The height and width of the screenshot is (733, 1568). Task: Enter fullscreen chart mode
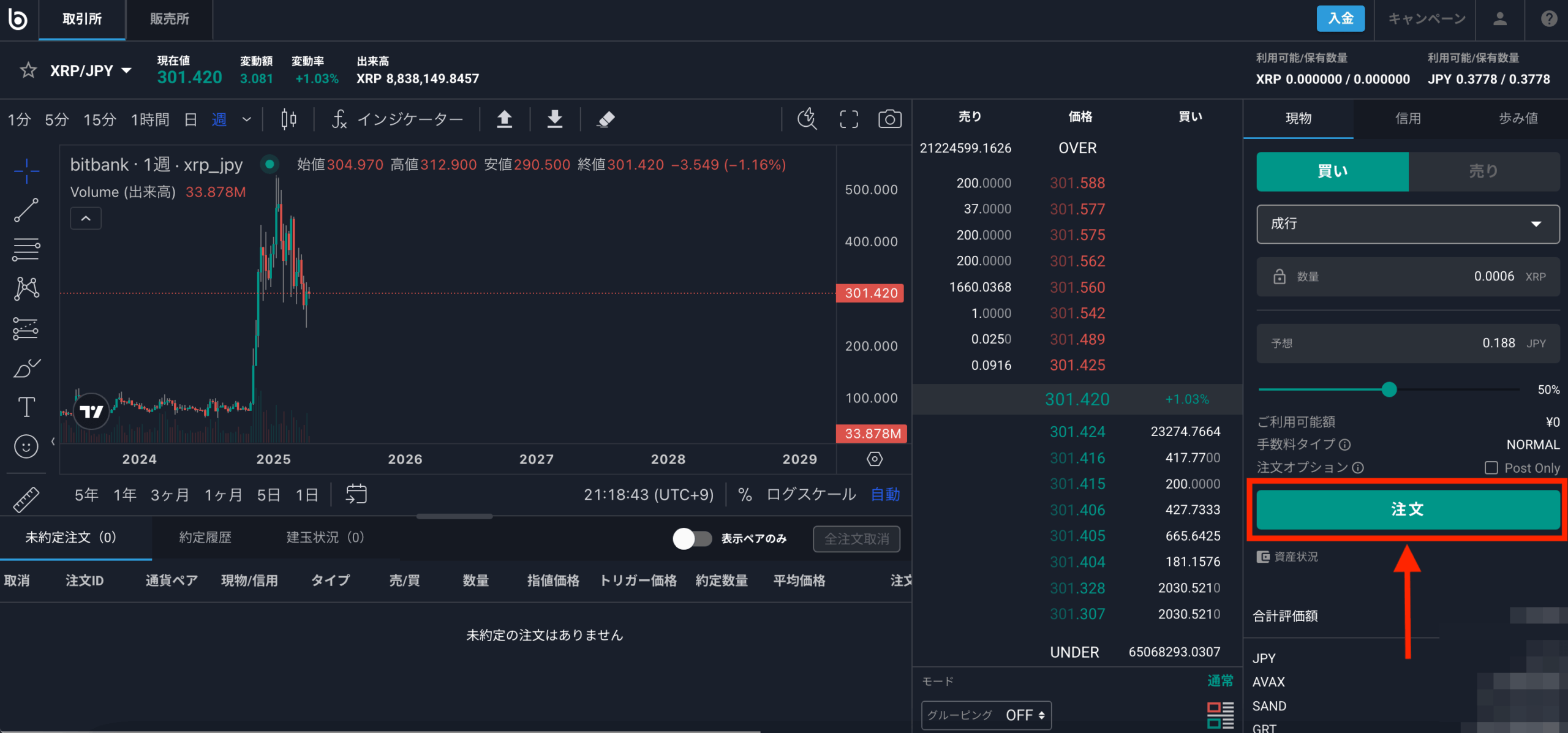[x=849, y=119]
